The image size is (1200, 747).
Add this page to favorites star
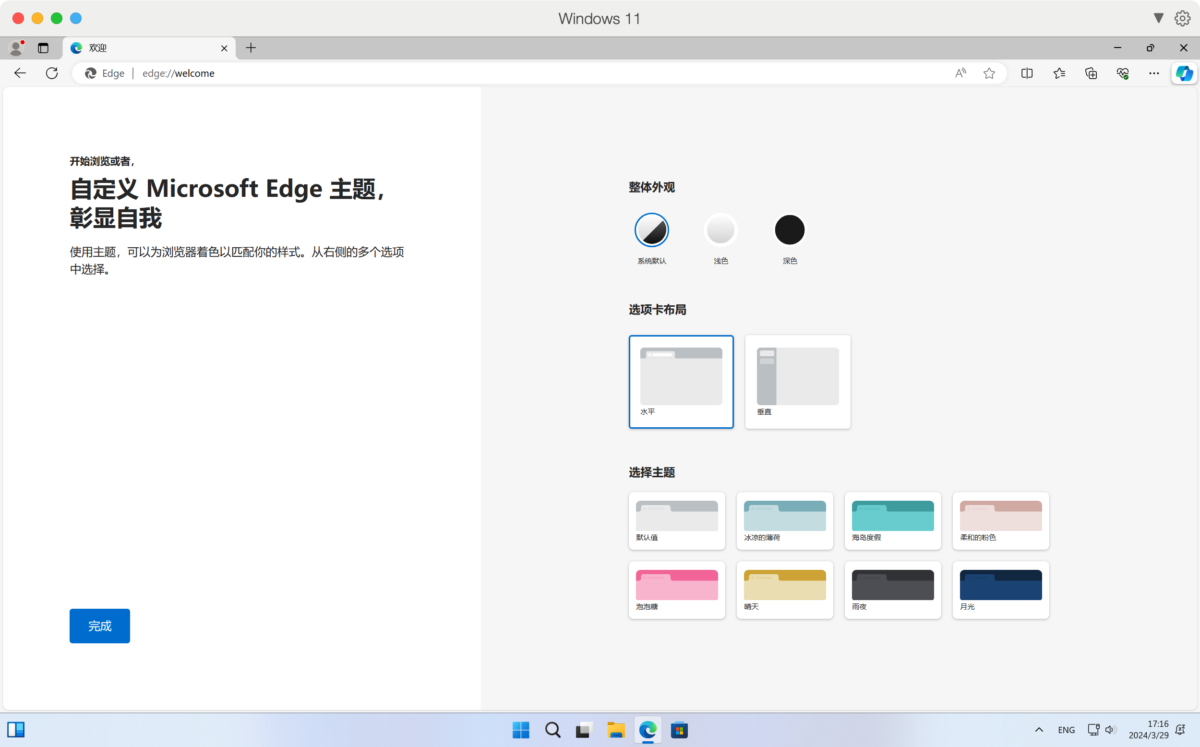click(989, 73)
